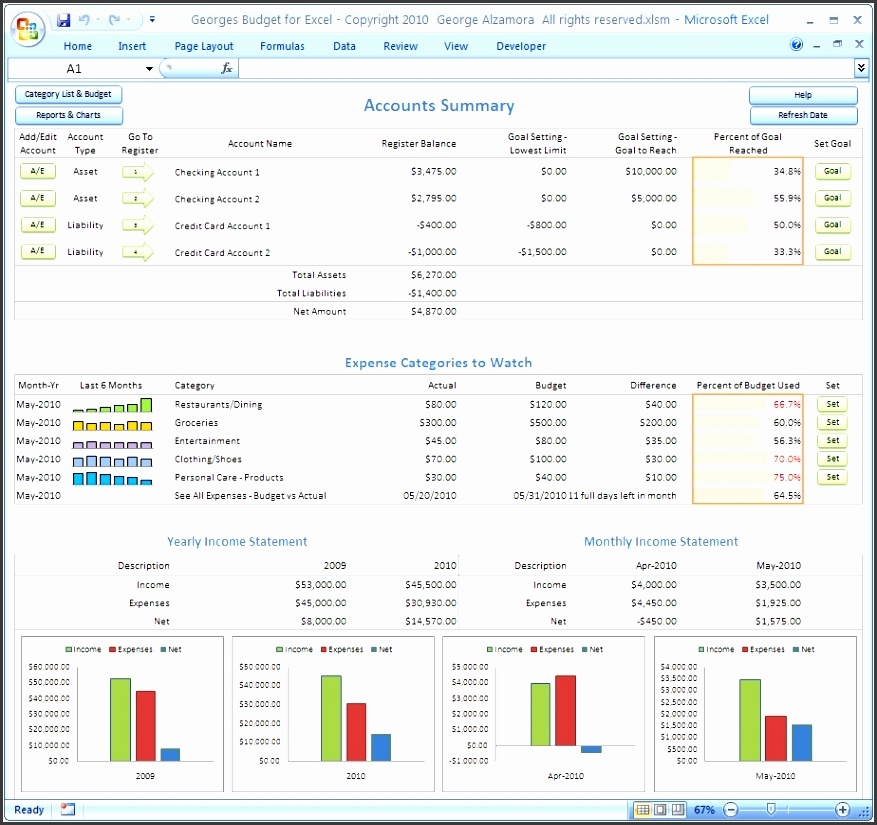Click Set button for Clothing/Shoes
Viewport: 877px width, 825px height.
click(x=833, y=459)
